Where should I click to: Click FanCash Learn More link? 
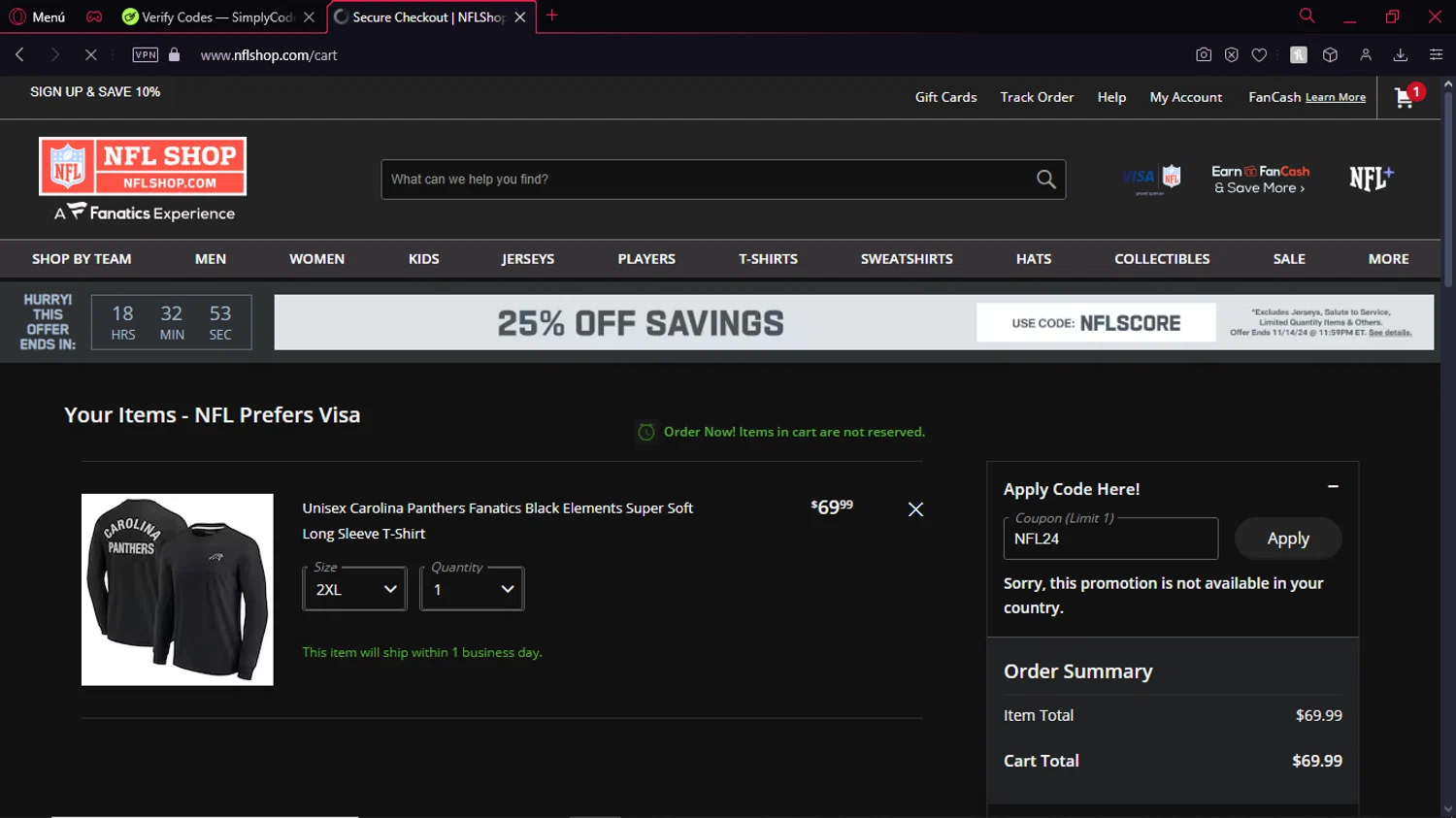coord(1335,98)
